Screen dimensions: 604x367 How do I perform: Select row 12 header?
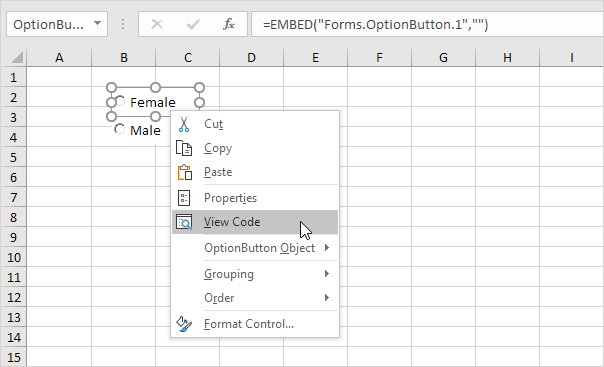coord(13,298)
